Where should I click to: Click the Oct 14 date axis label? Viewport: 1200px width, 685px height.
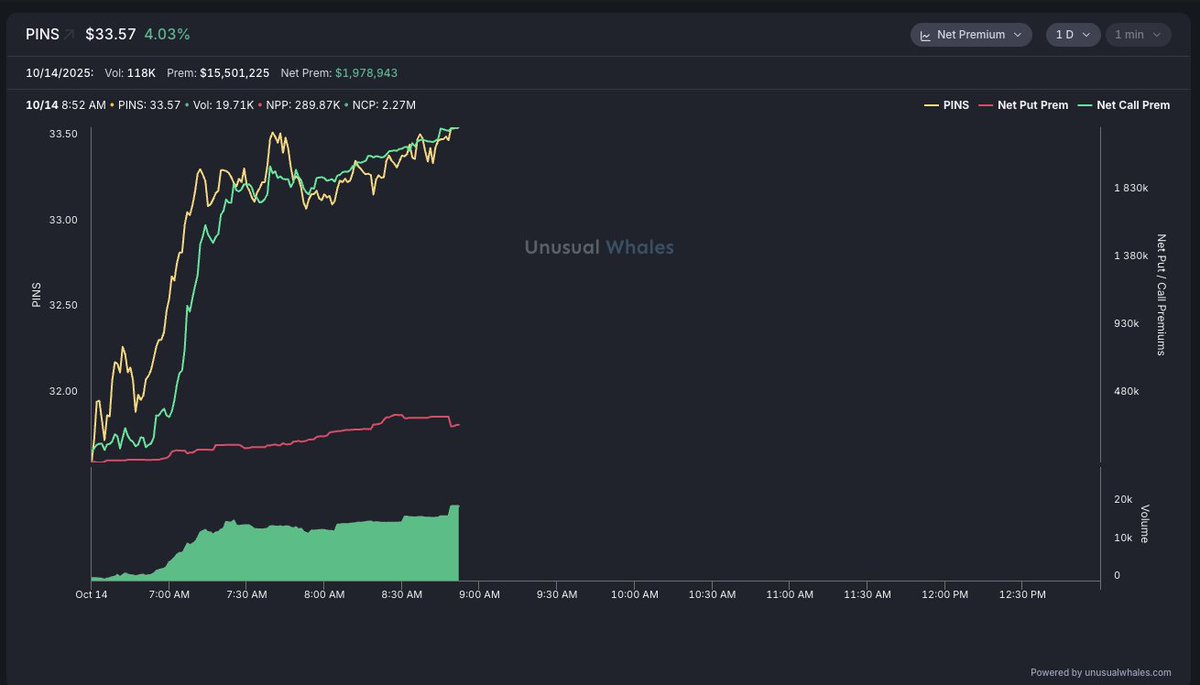[x=91, y=595]
